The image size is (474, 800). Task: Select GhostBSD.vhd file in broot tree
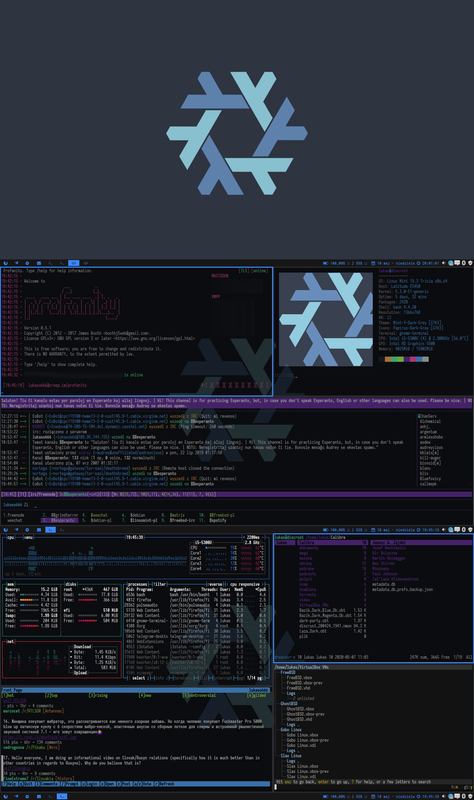click(x=298, y=719)
